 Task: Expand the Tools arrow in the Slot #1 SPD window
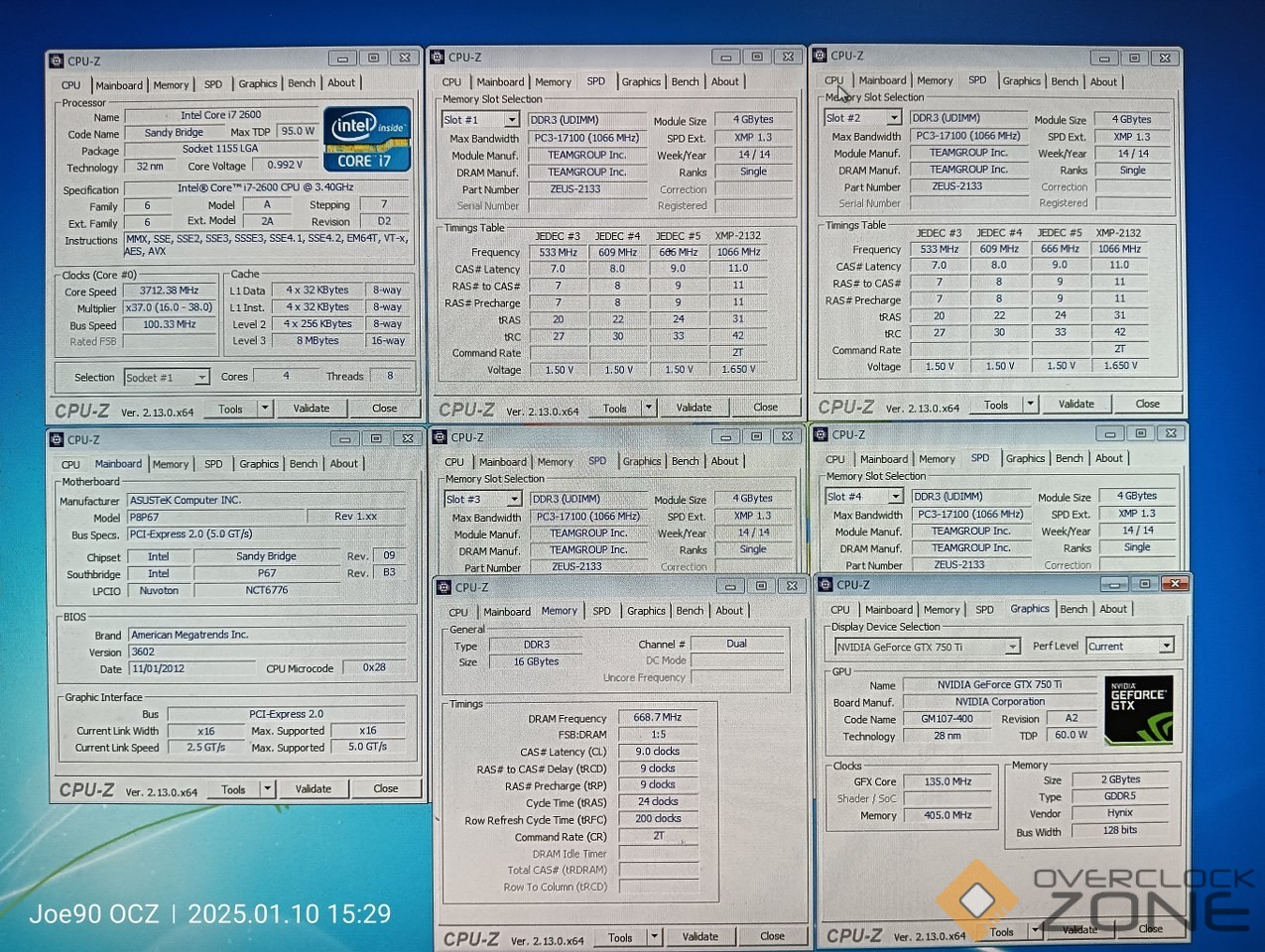coord(648,408)
